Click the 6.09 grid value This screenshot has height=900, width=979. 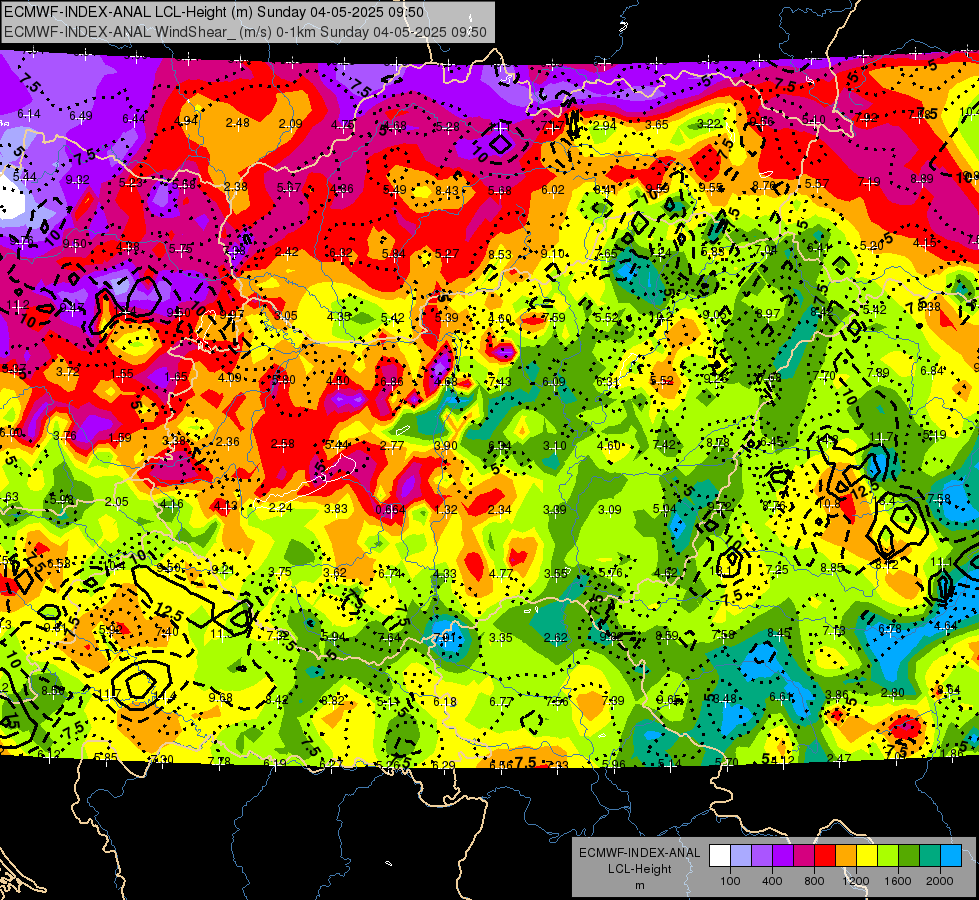554,382
